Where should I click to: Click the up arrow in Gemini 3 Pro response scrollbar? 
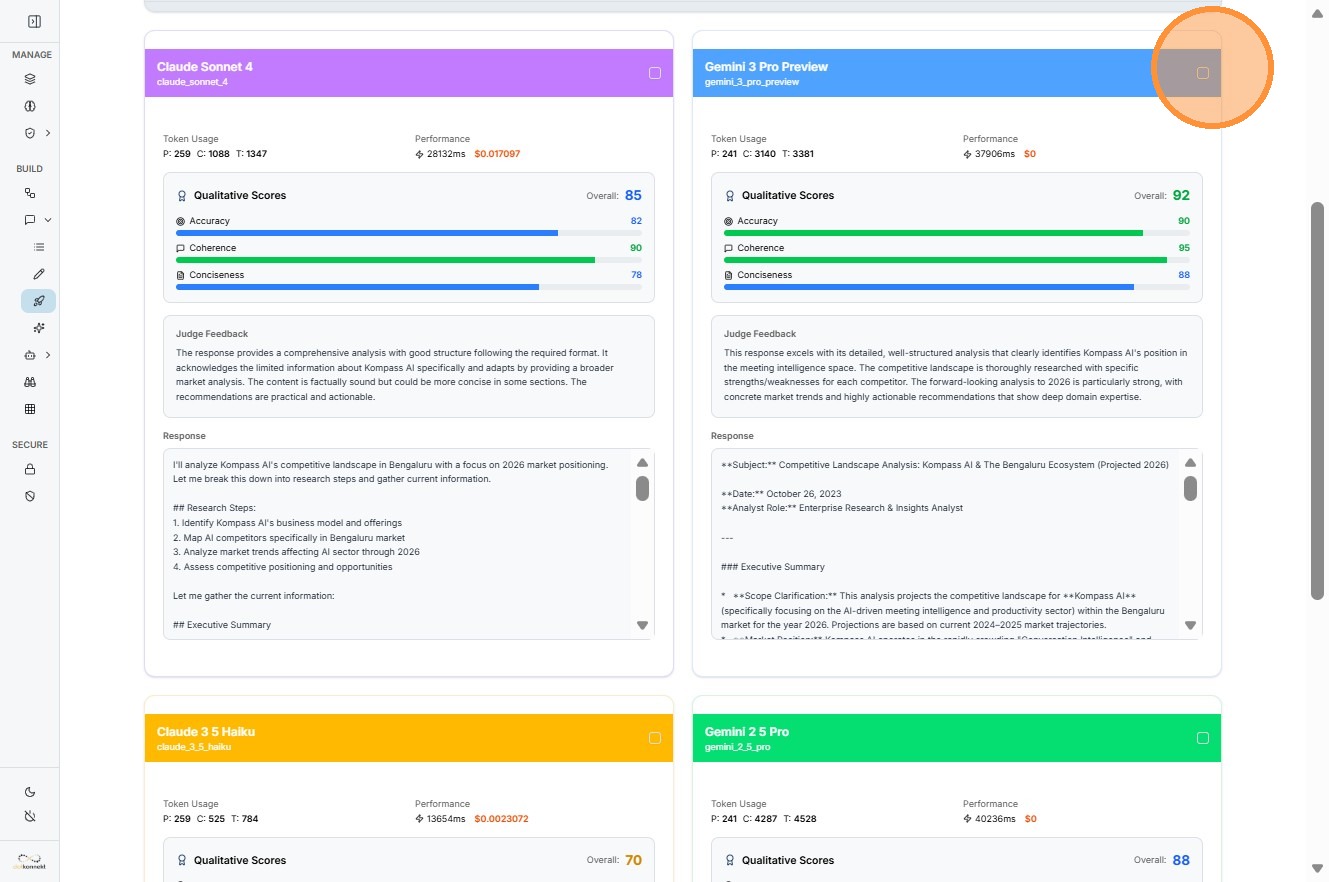[1190, 463]
